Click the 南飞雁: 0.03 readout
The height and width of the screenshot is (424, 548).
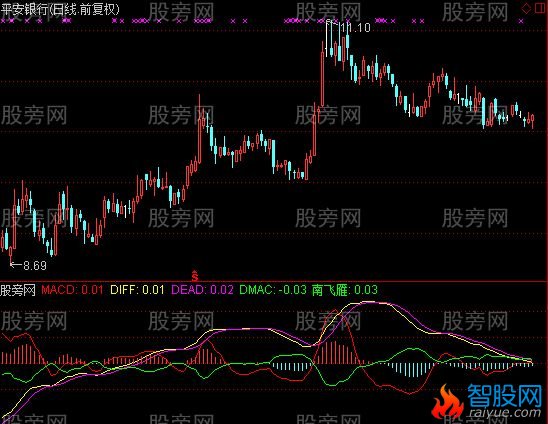(x=345, y=290)
